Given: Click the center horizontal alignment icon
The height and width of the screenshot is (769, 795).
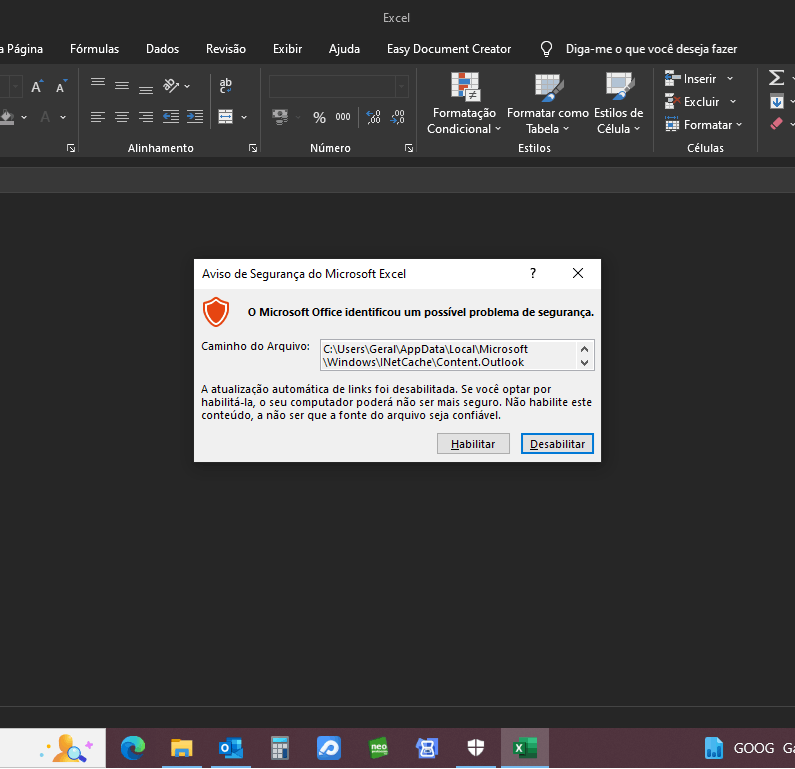Looking at the screenshot, I should coord(122,117).
